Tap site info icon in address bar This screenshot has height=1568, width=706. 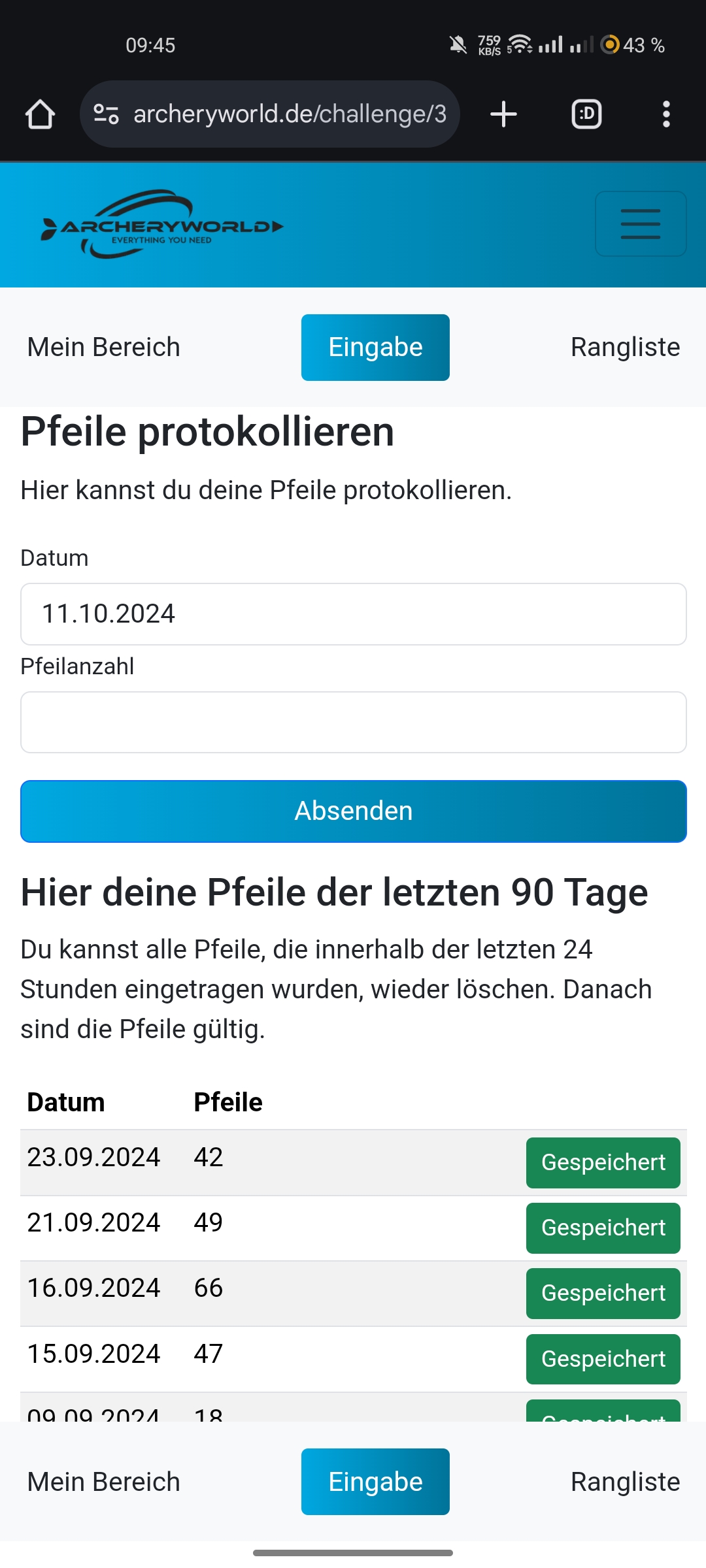tap(106, 114)
